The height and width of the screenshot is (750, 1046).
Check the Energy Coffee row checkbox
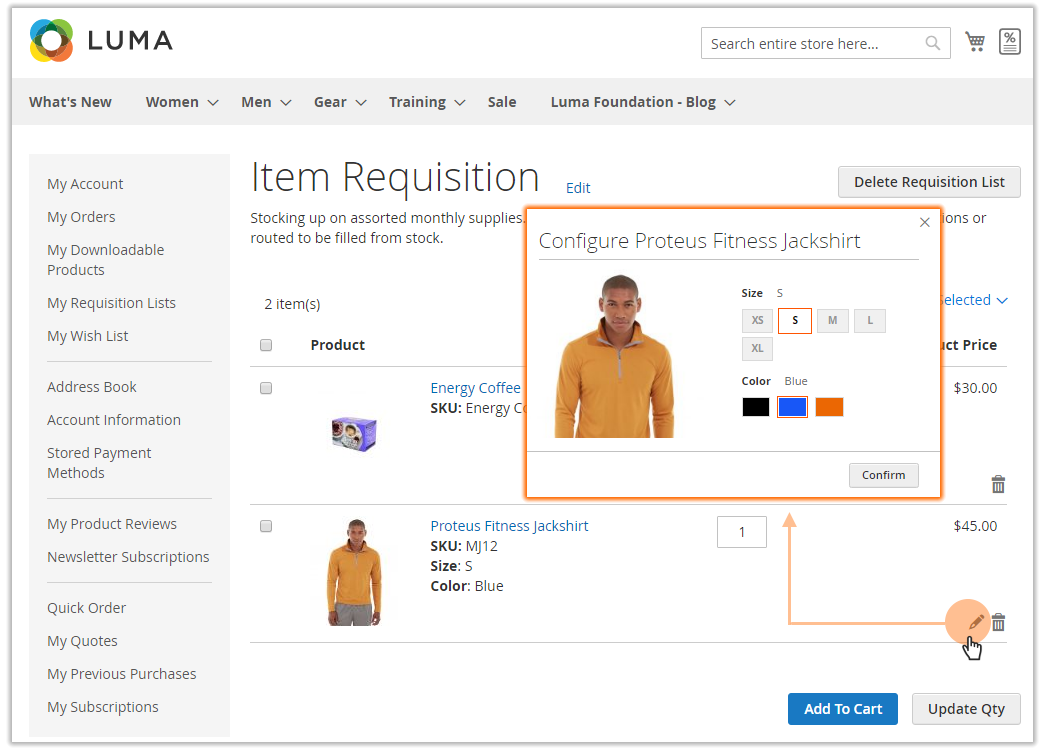266,388
